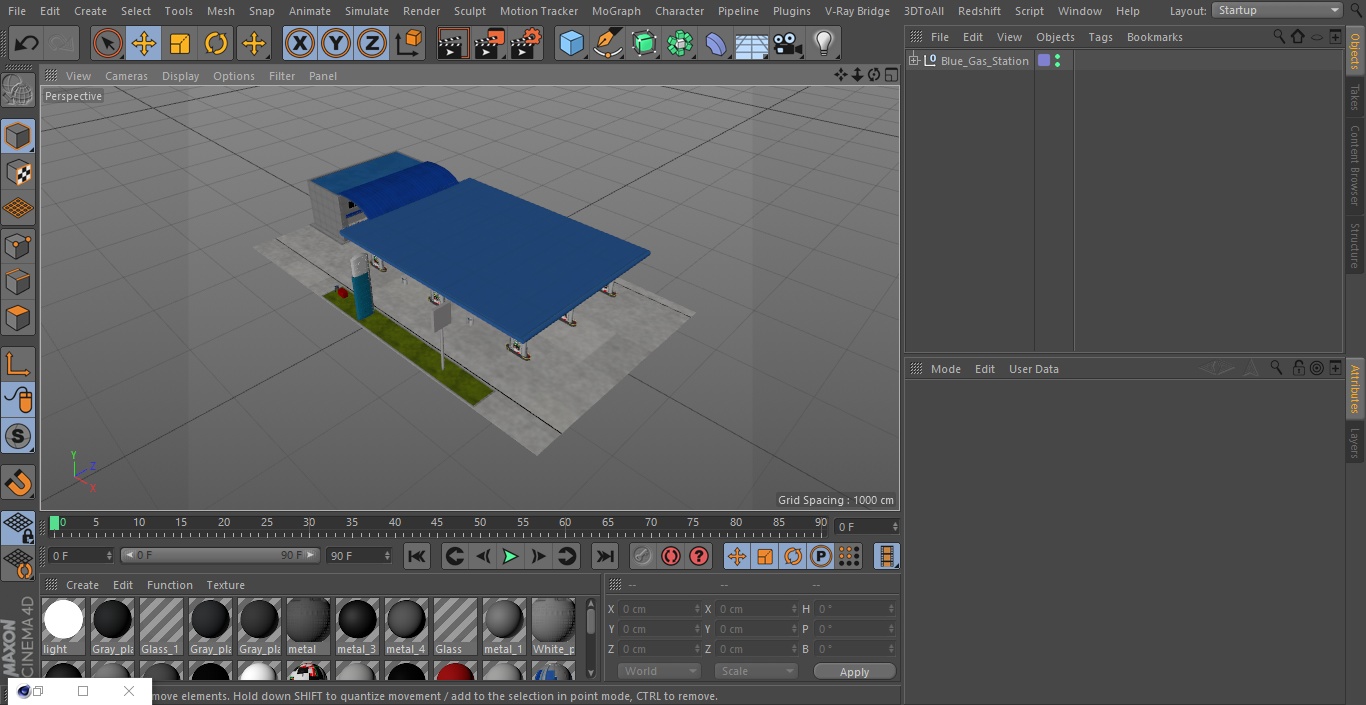Viewport: 1366px width, 705px height.
Task: Switch to Polygons mode
Action: coord(18,319)
